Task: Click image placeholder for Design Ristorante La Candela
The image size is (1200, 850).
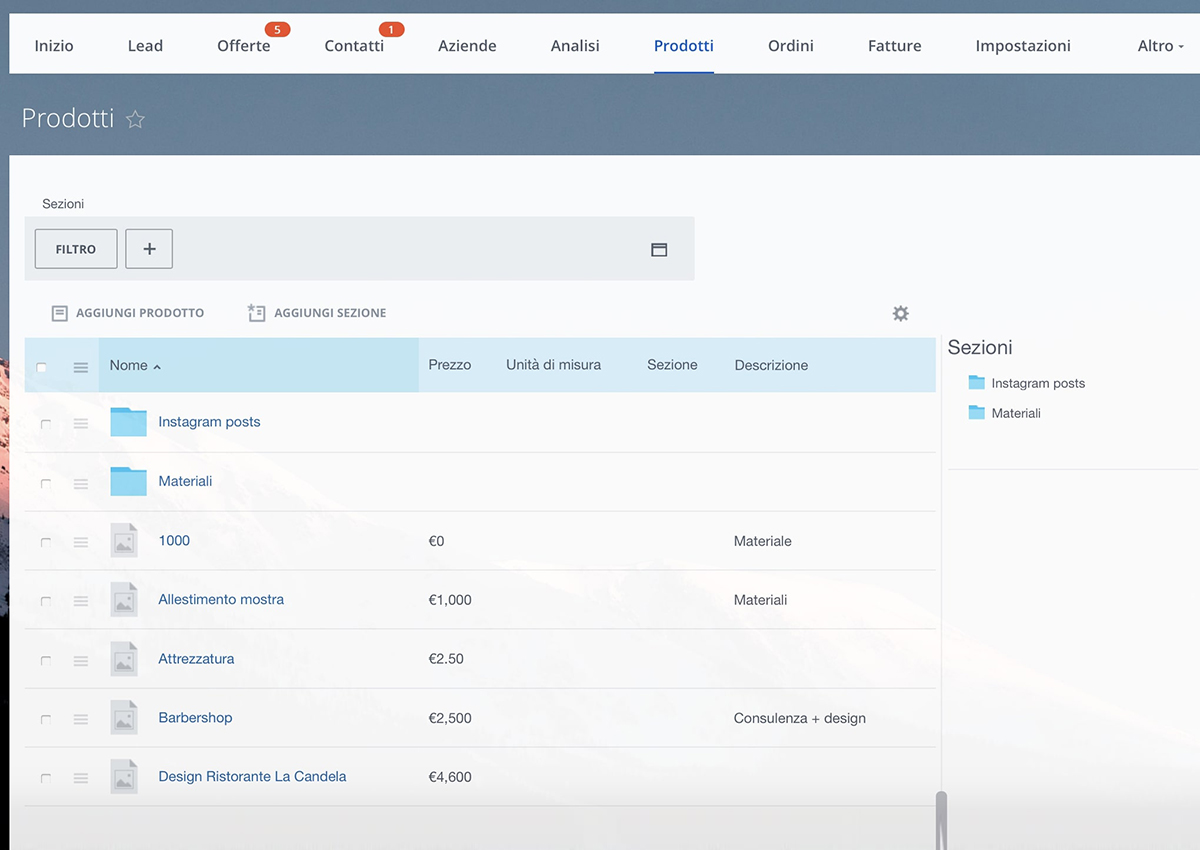Action: pos(124,777)
